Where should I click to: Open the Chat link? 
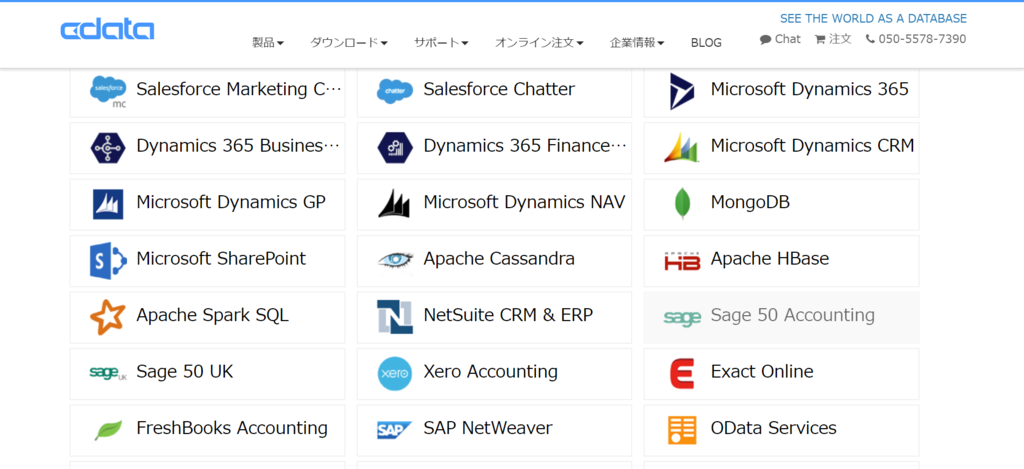pos(780,39)
